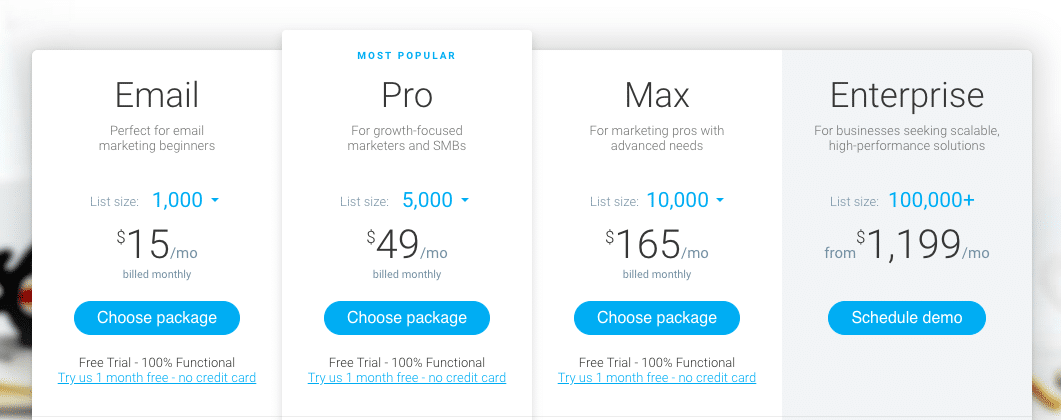
Task: Select the Enterprise plan heading
Action: pos(907,96)
